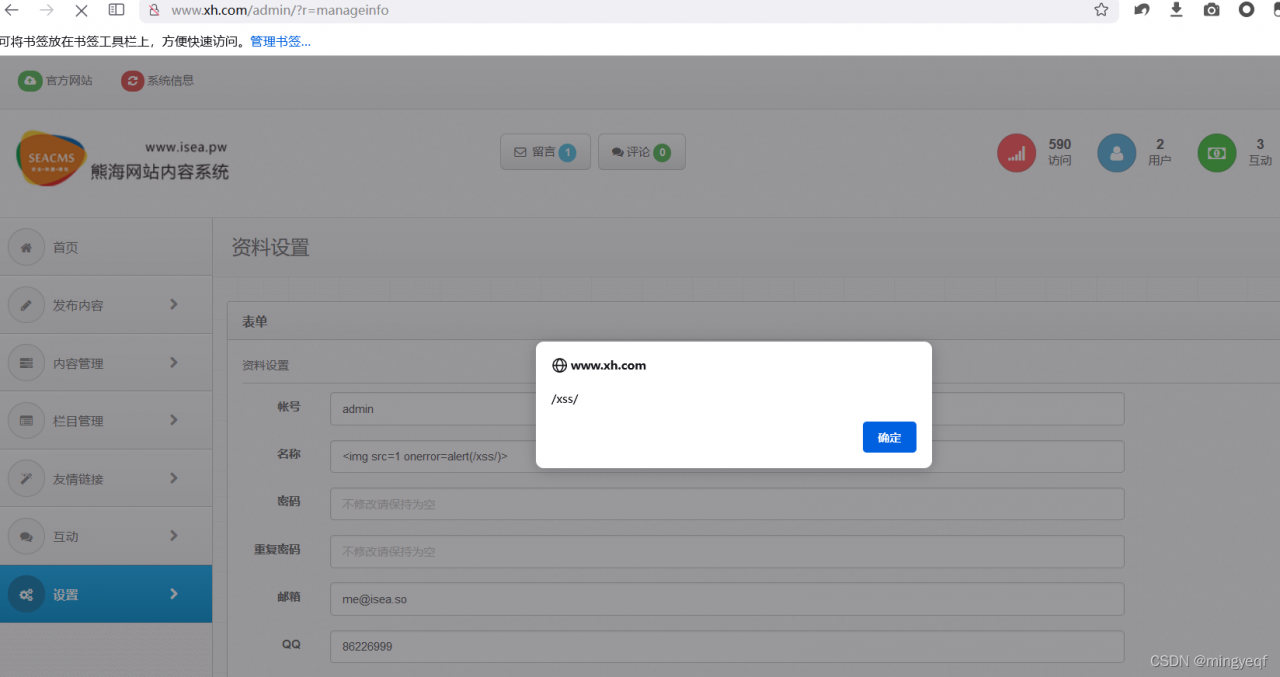Click the browser forward arrow
This screenshot has width=1280, height=677.
(x=46, y=9)
